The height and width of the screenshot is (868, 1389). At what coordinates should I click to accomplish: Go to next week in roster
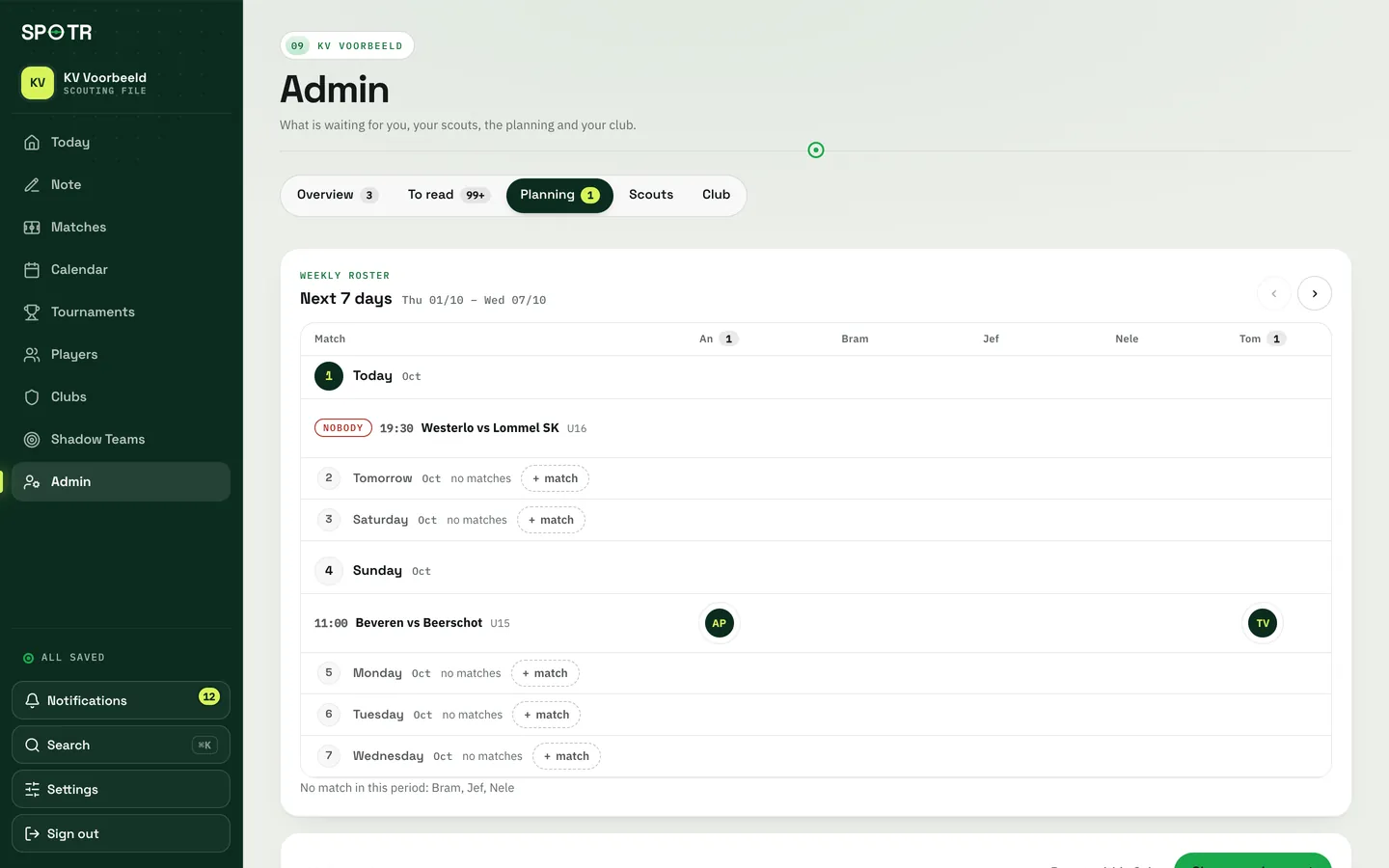click(1315, 293)
